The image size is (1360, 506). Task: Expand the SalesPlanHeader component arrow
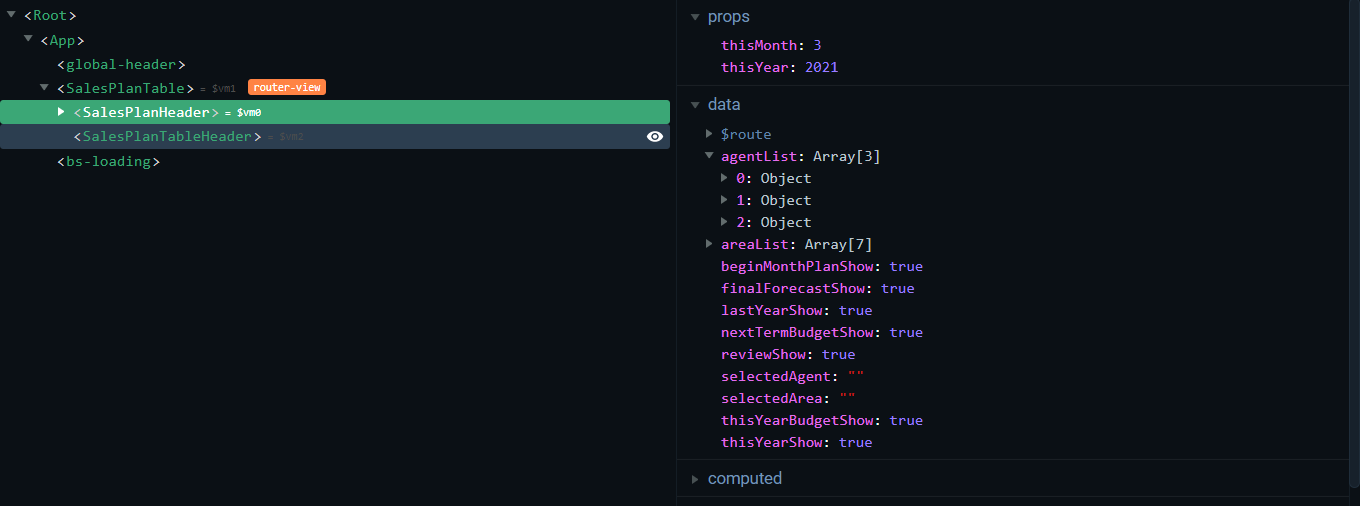[61, 111]
